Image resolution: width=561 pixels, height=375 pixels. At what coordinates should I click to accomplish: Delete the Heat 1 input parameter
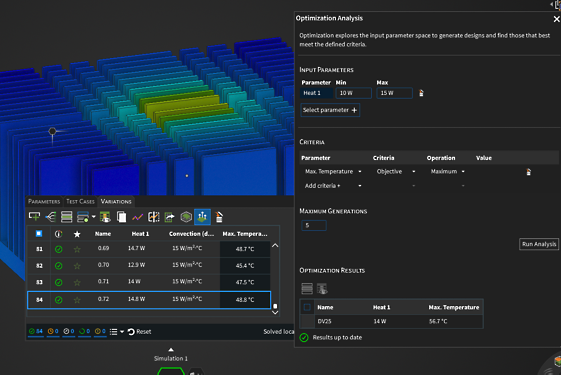(x=421, y=93)
